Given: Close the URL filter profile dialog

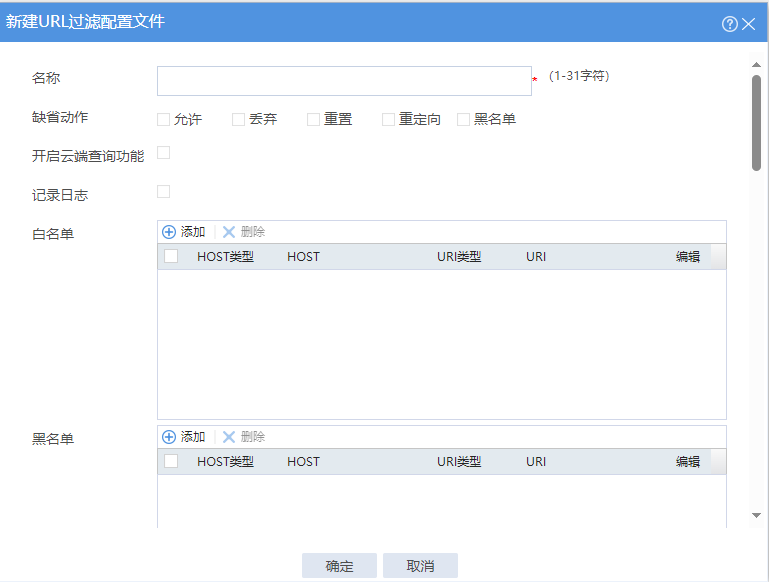Looking at the screenshot, I should 748,24.
